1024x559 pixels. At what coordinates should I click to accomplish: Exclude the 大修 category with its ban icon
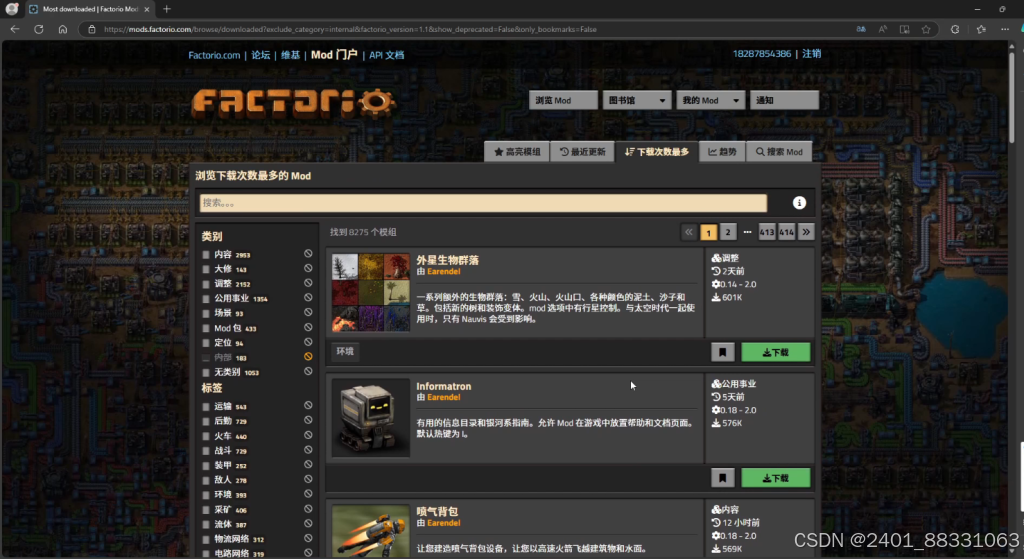tap(308, 268)
